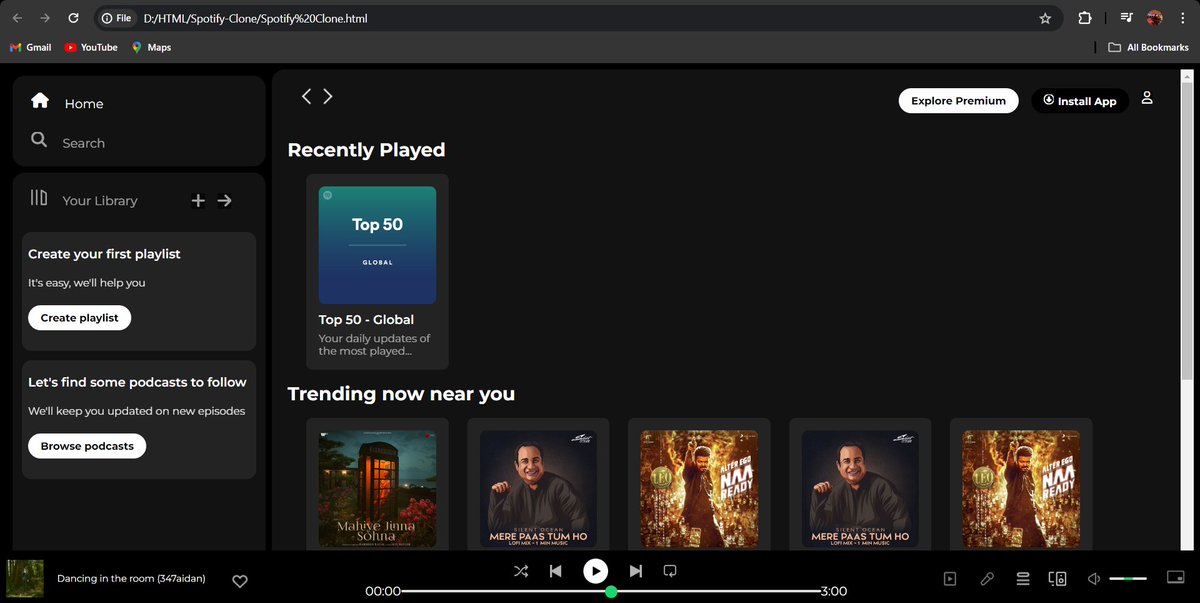Click the page vertical scrollbar
The image size is (1200, 603).
pos(1187,230)
